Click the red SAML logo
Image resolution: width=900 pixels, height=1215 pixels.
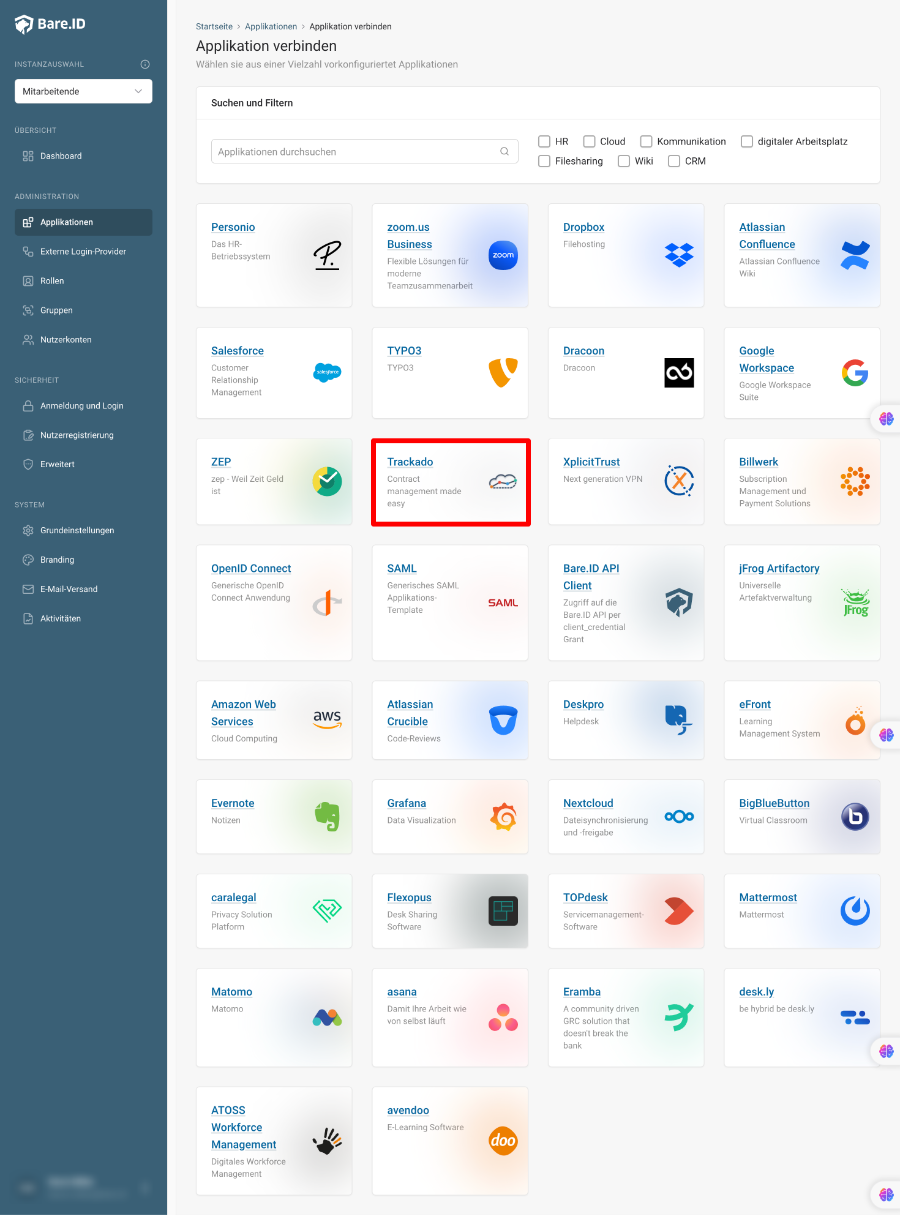pyautogui.click(x=503, y=603)
